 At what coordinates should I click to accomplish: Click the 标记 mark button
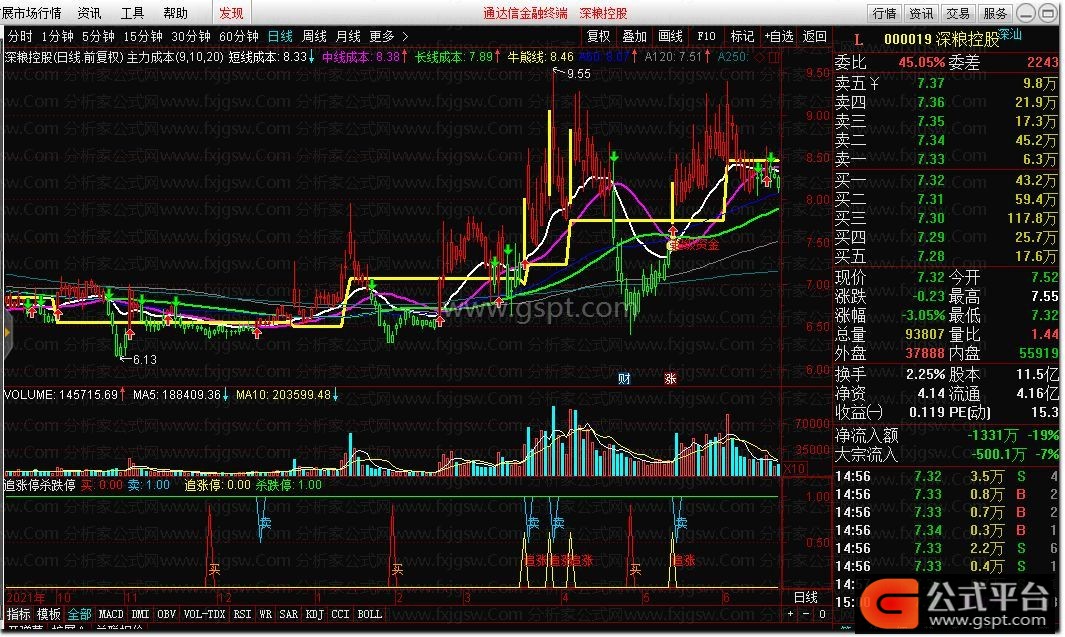(x=742, y=36)
